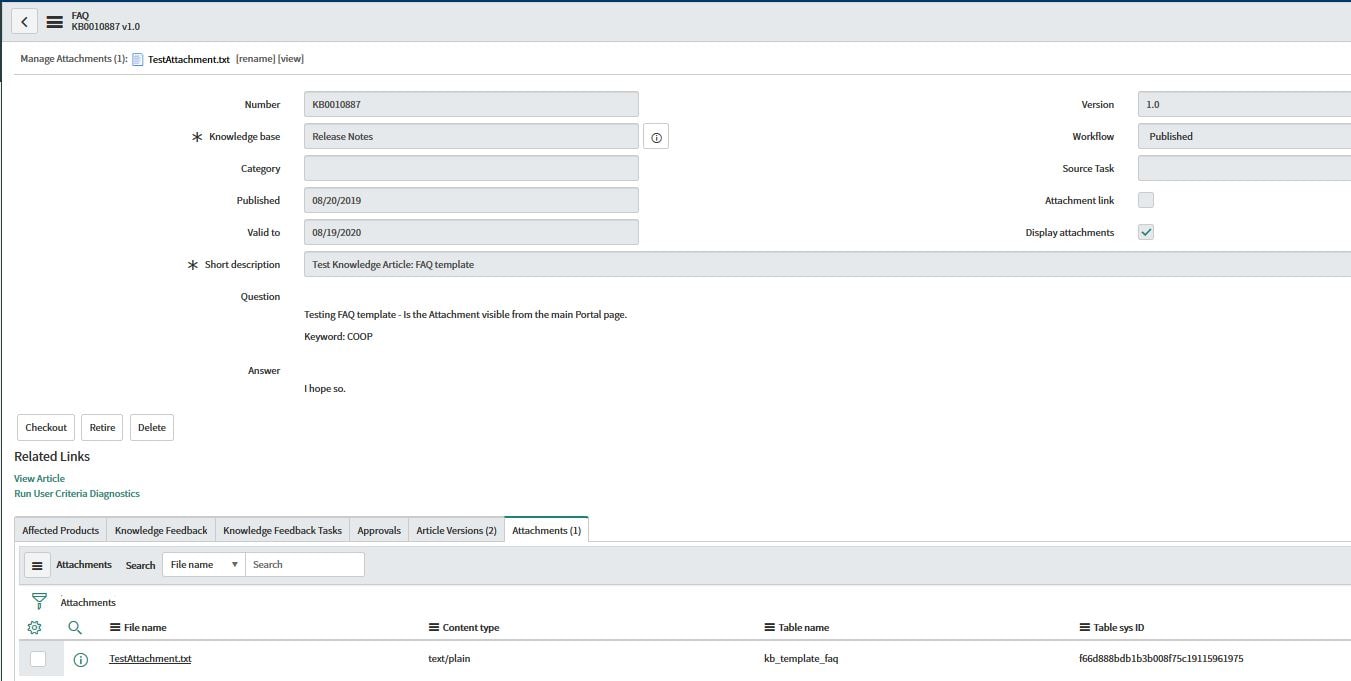
Task: Click the Retire button
Action: point(102,427)
